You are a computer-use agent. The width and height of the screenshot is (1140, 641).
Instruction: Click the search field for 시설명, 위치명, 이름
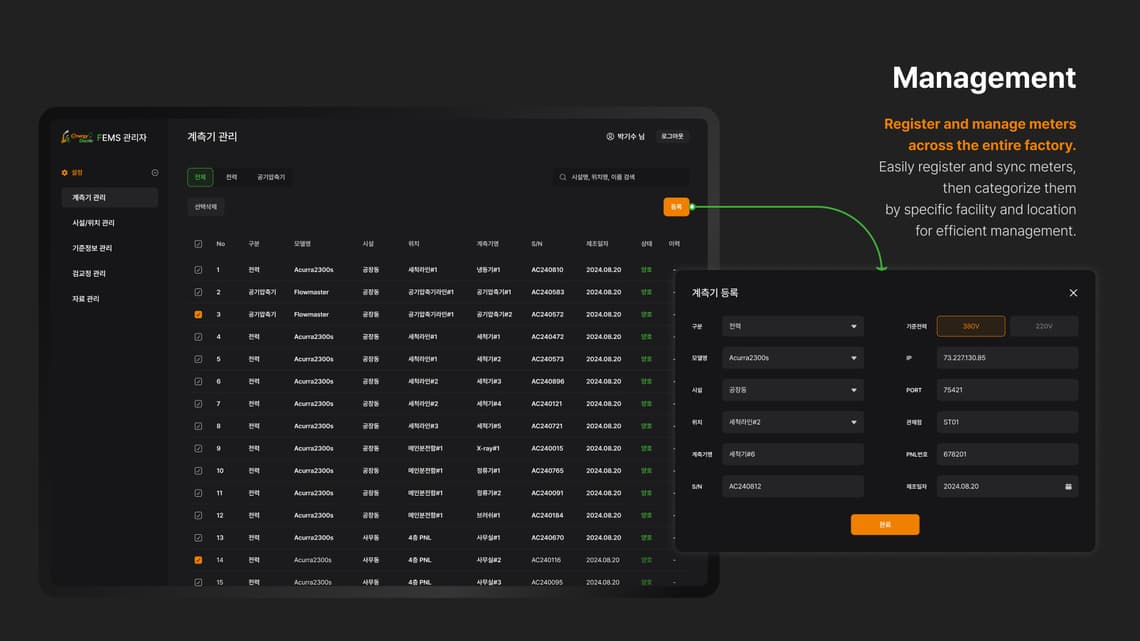point(620,177)
